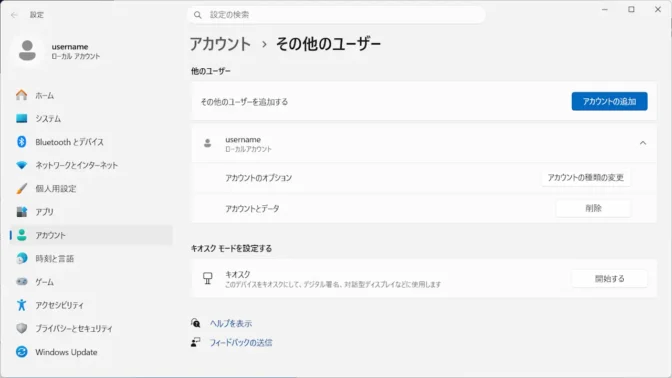This screenshot has width=672, height=378.
Task: Open ネットワークとインターネット settings
Action: tap(91, 165)
